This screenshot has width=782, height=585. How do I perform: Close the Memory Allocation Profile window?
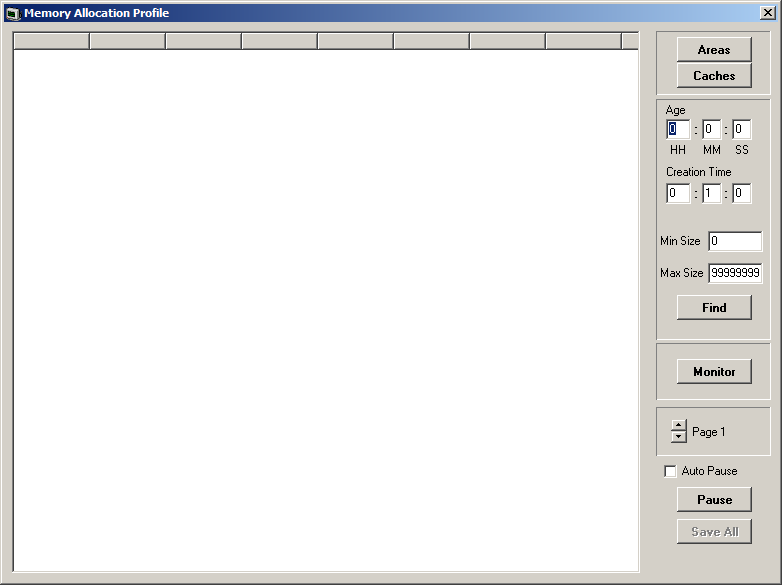pyautogui.click(x=768, y=13)
